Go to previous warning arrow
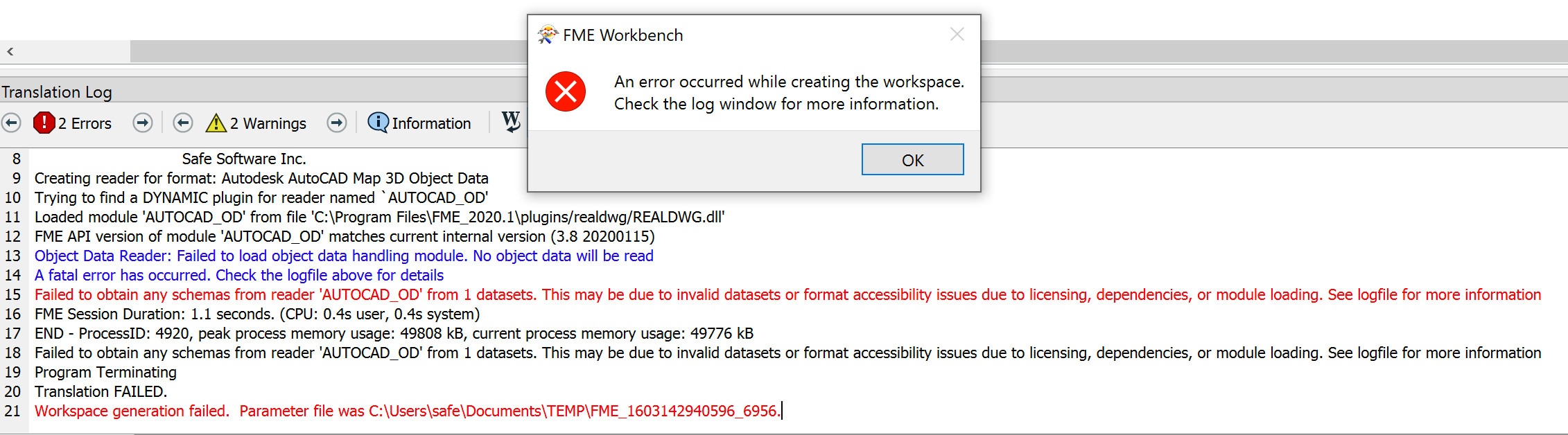 (183, 123)
